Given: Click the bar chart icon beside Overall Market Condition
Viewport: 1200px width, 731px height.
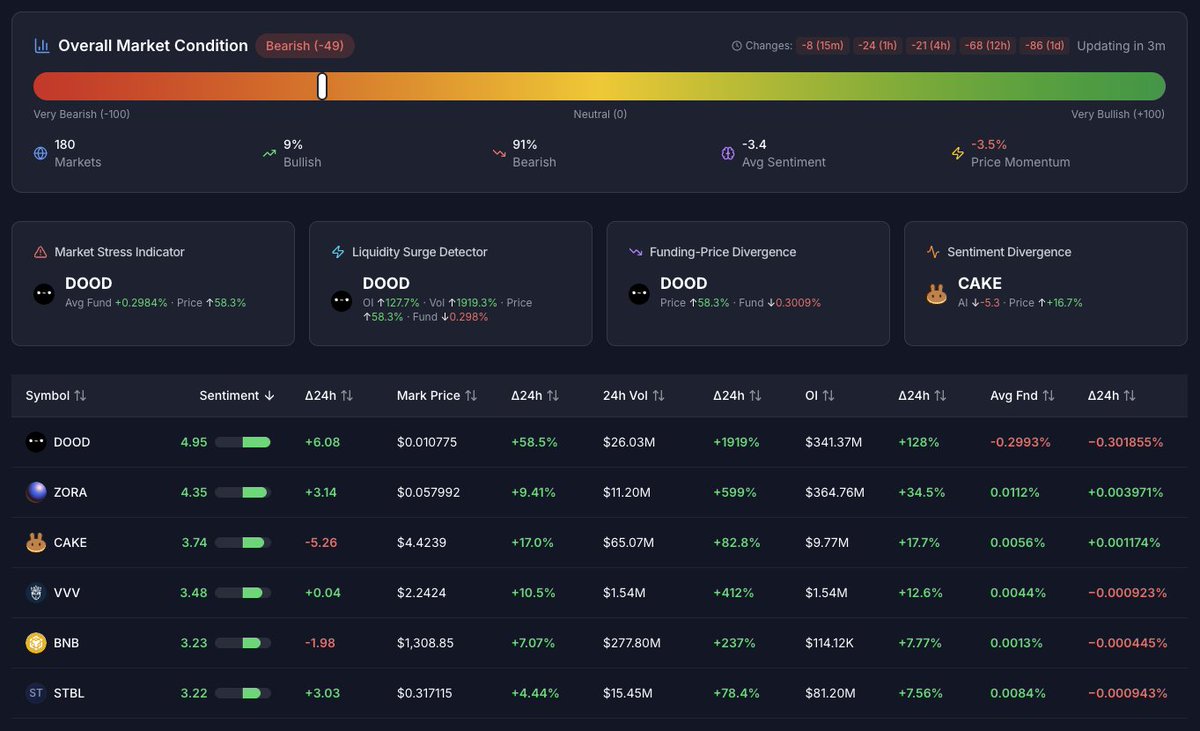Looking at the screenshot, I should tap(42, 45).
